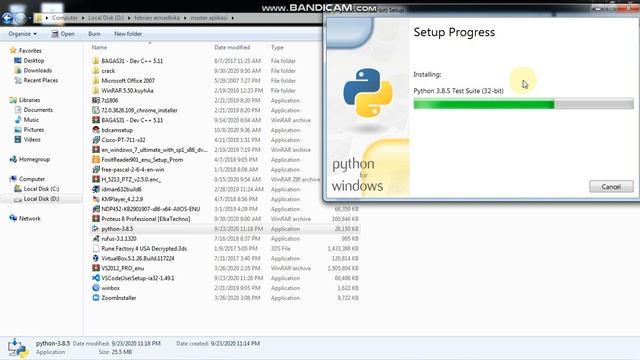Select Local Disk (D:) breadcrumb segment
The image size is (640, 360).
pyautogui.click(x=106, y=18)
